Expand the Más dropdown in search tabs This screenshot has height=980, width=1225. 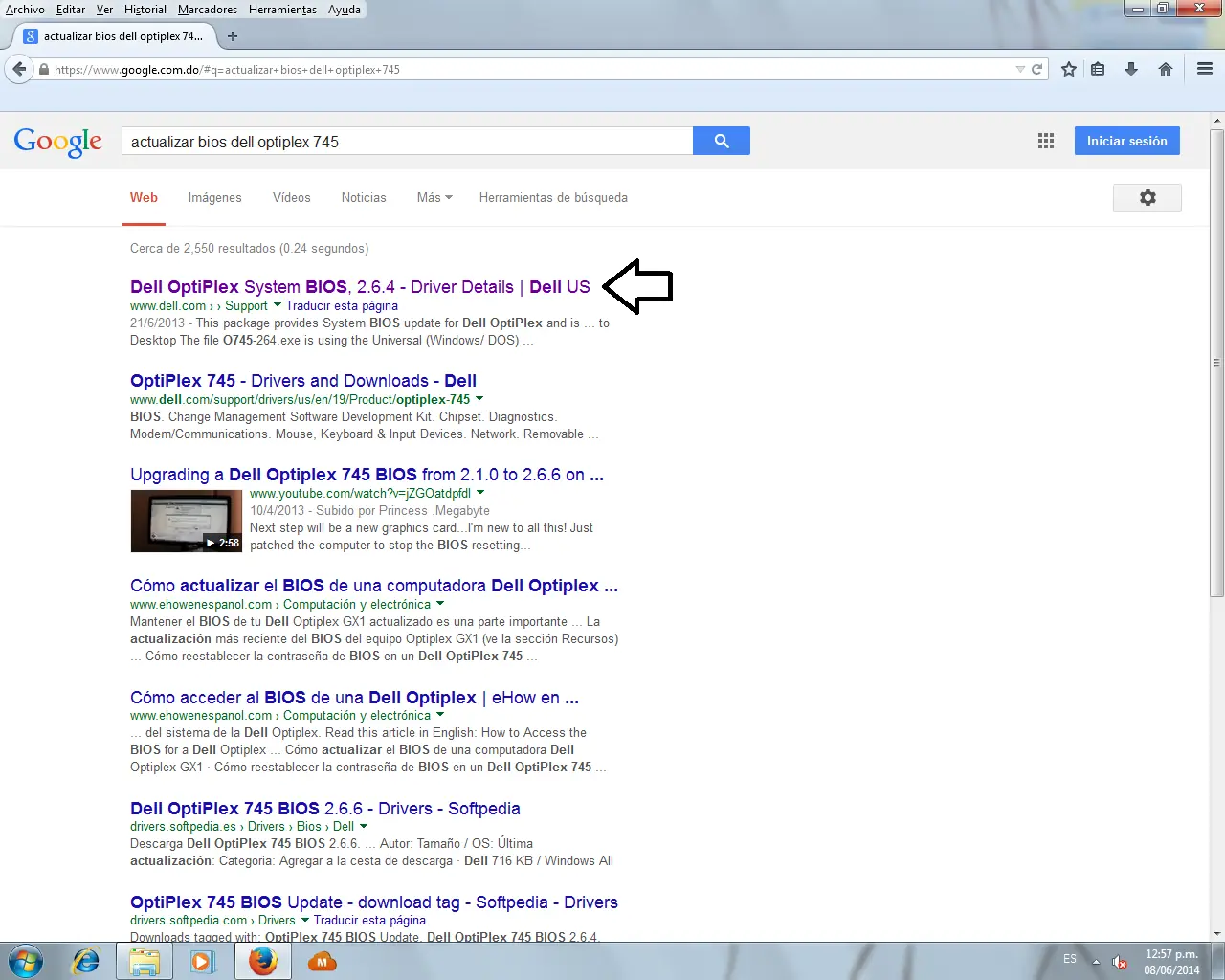434,197
